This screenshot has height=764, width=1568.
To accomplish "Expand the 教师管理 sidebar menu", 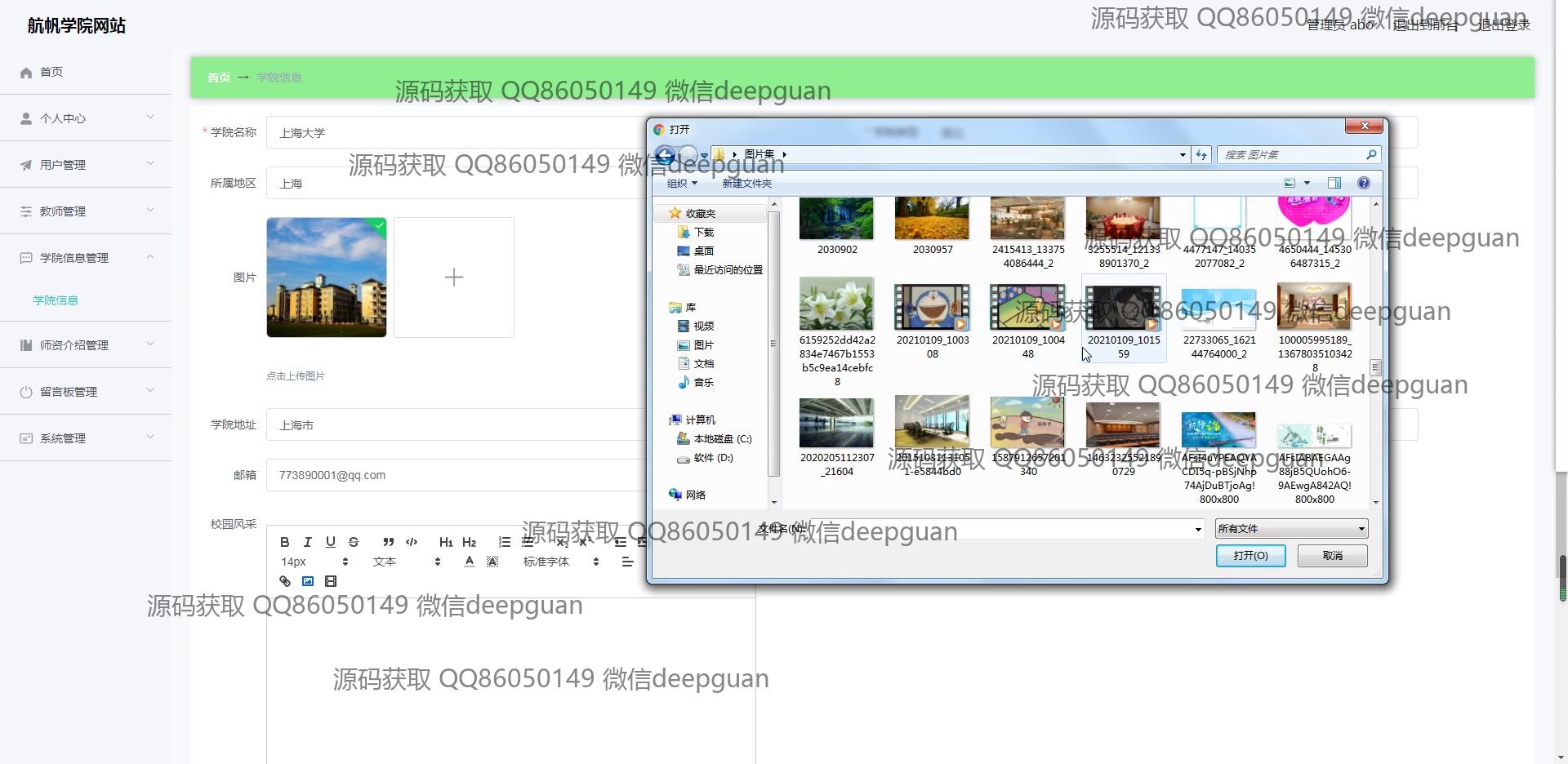I will click(86, 211).
